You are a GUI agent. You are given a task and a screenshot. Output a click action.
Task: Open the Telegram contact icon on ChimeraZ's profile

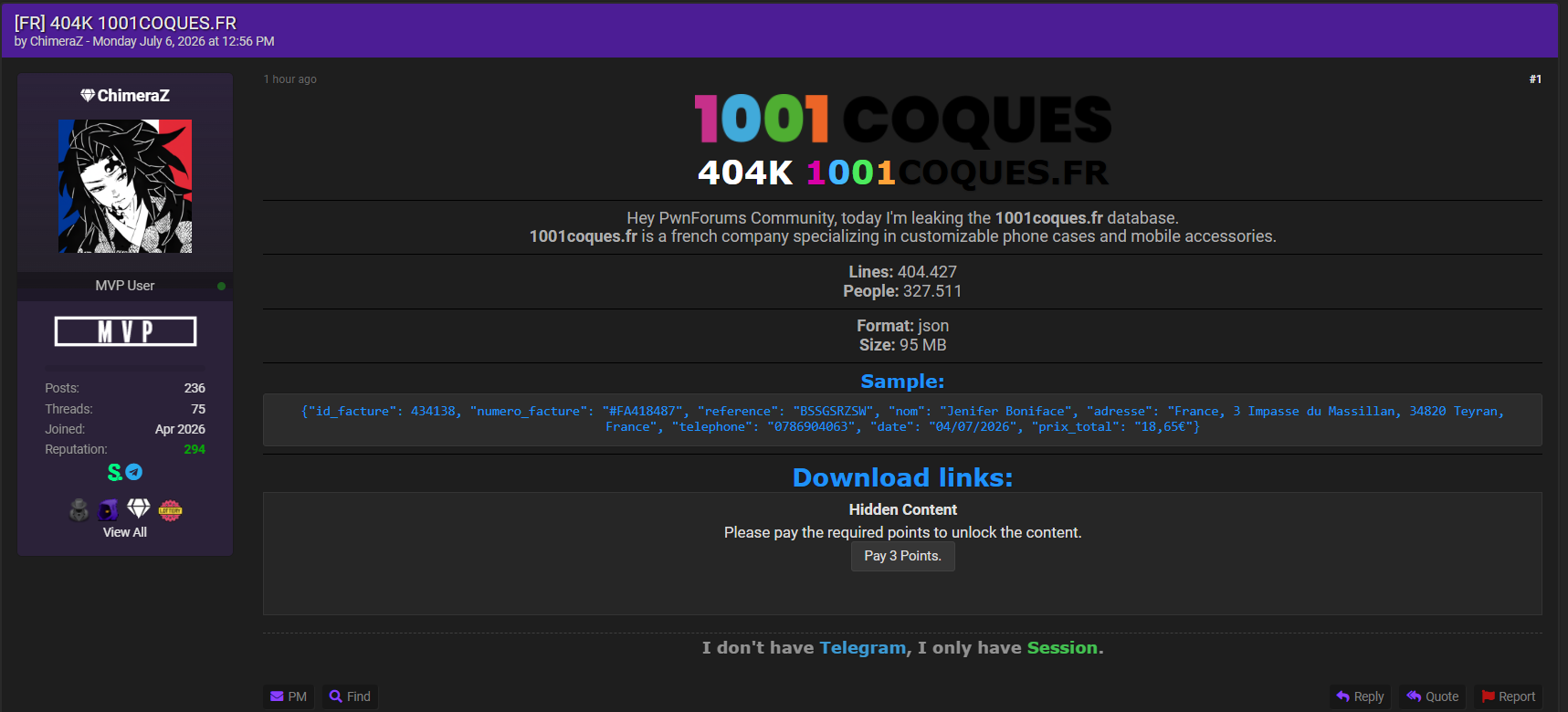134,472
